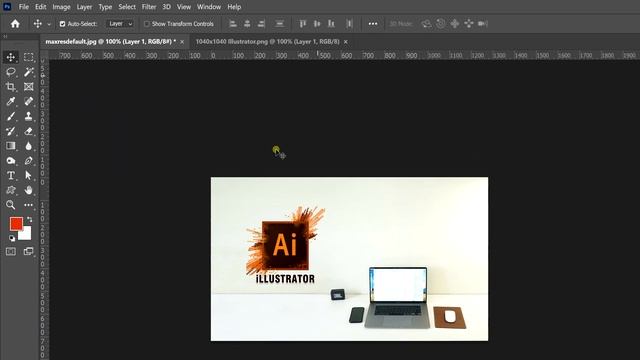Toggle Quick Mask mode
640x360 pixels.
click(x=11, y=251)
